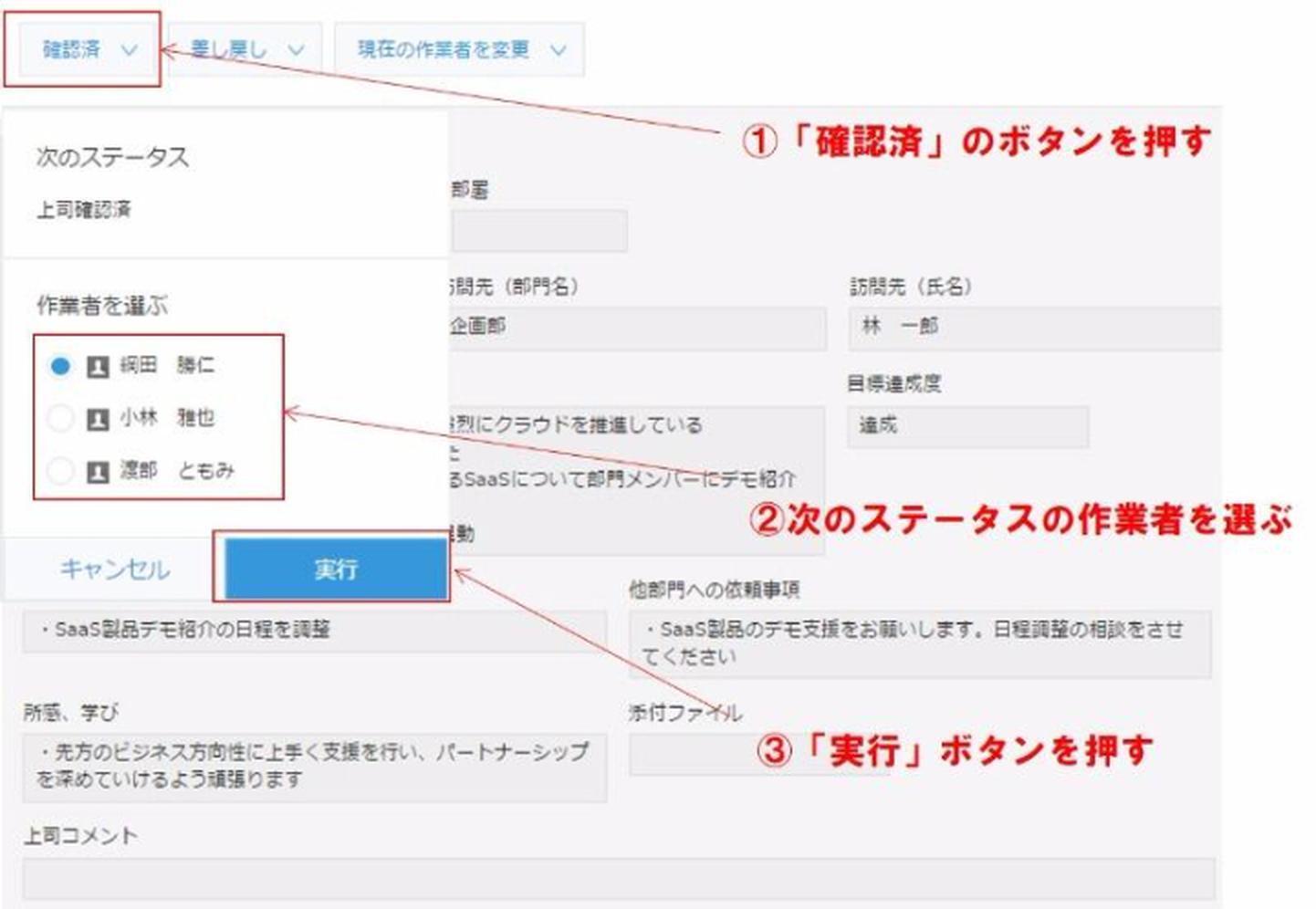Open the 現在の作業者を変更 dropdown
The height and width of the screenshot is (909, 1316).
[x=459, y=49]
